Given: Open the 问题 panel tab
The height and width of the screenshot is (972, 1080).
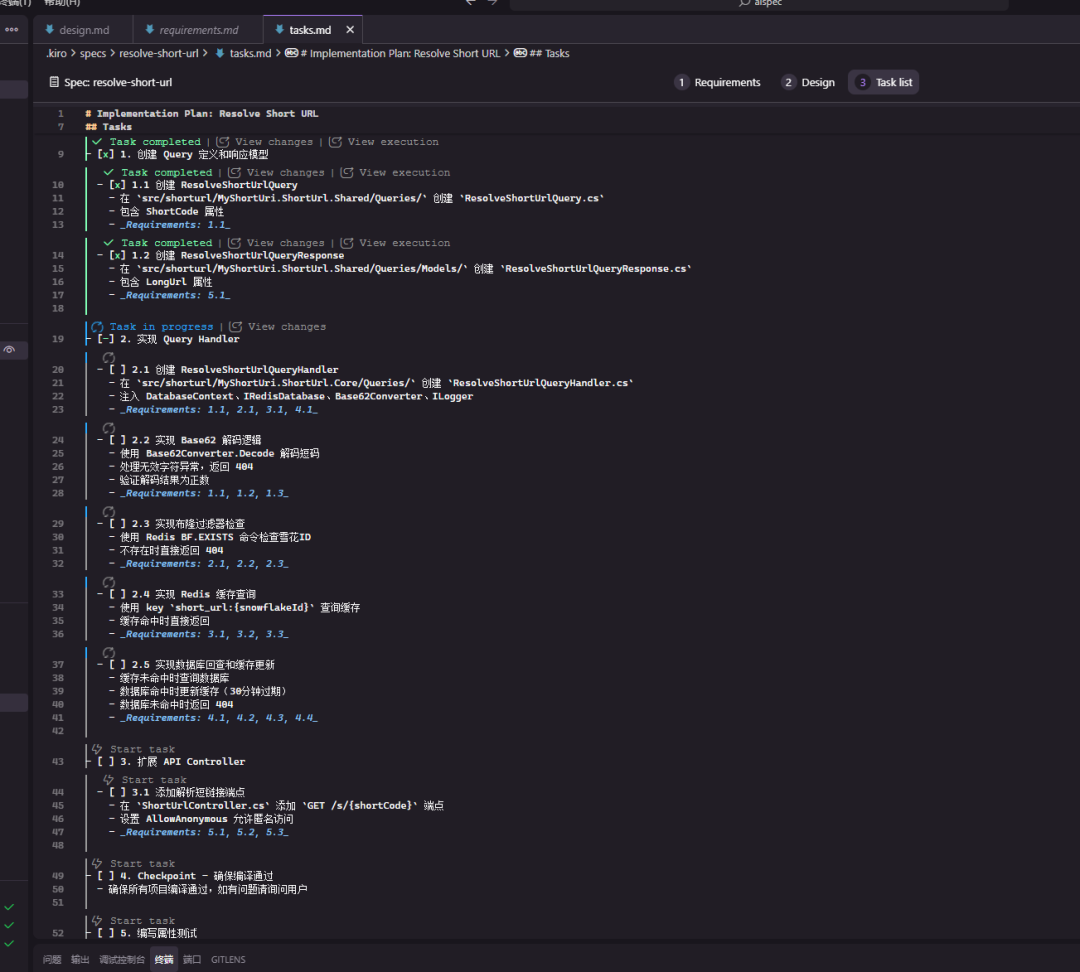Looking at the screenshot, I should [x=52, y=960].
